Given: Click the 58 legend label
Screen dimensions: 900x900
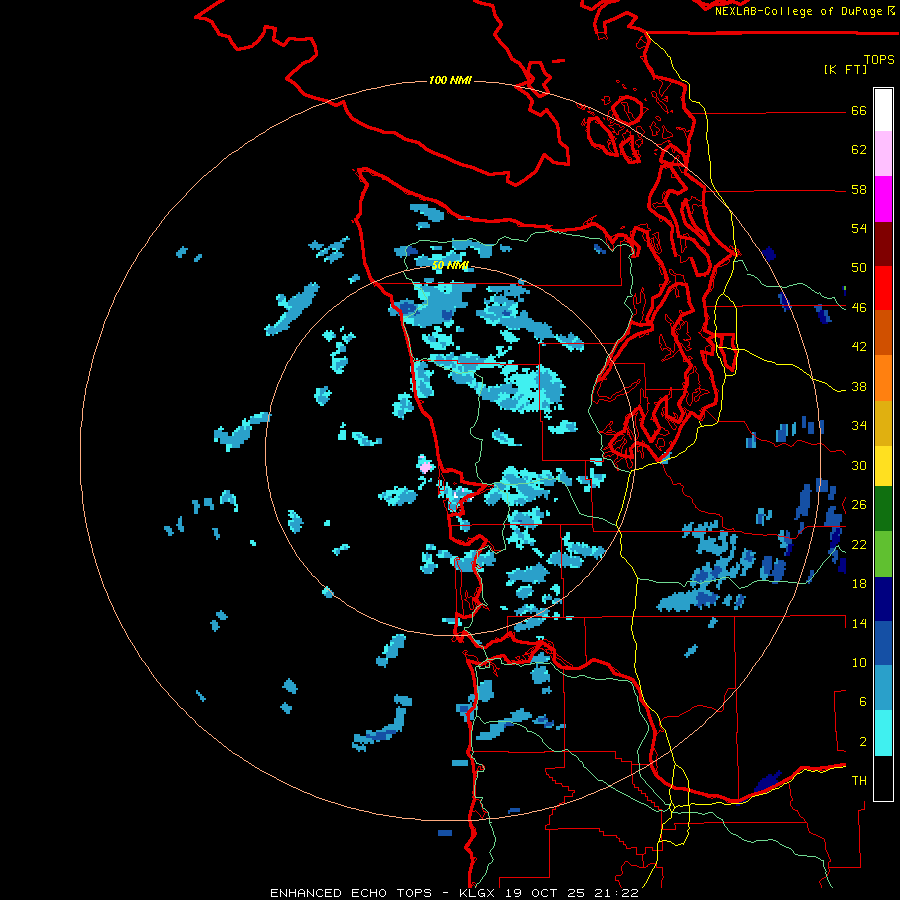Looking at the screenshot, I should pyautogui.click(x=859, y=189).
